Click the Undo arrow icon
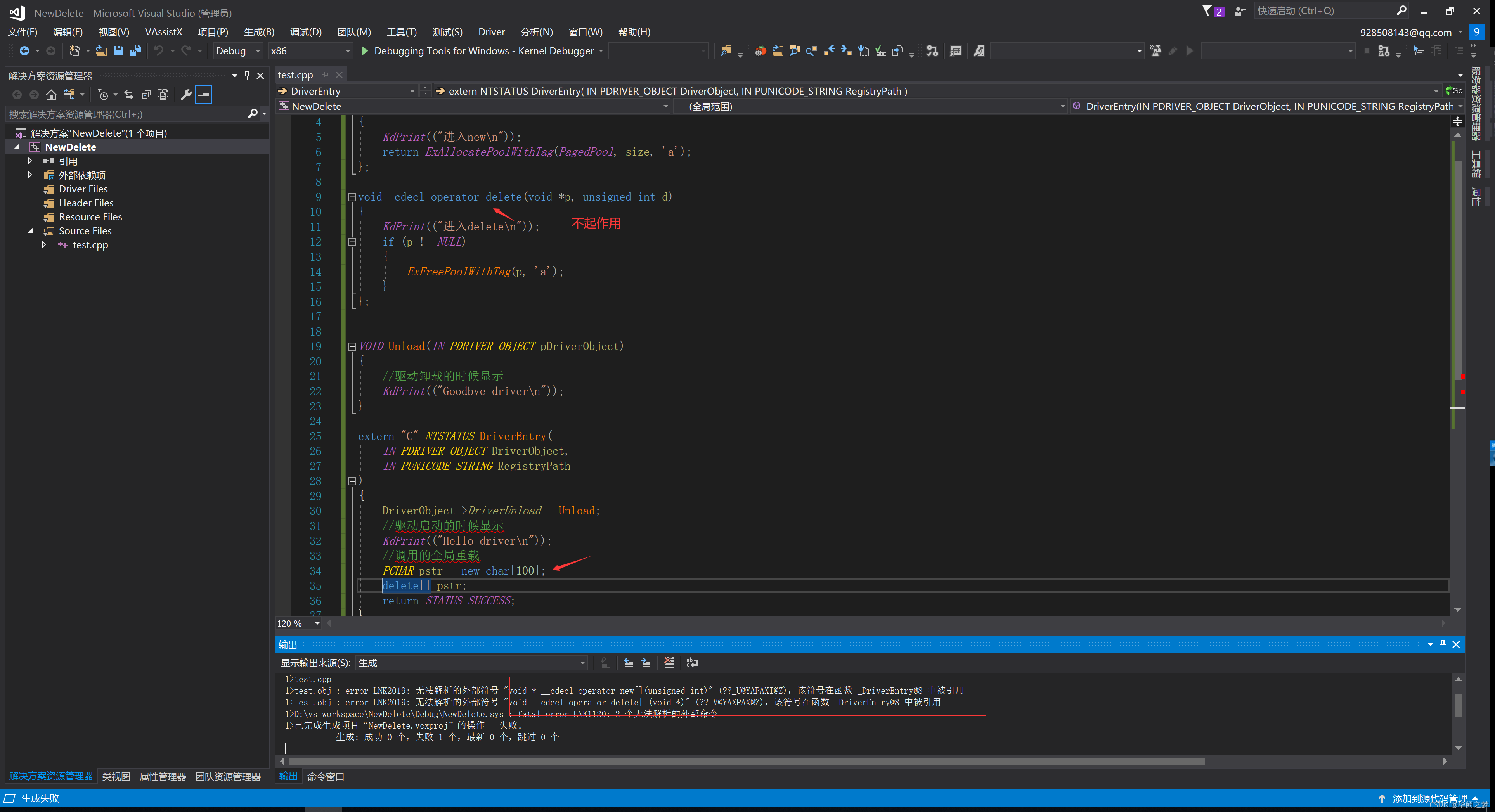The image size is (1495, 812). 158,51
